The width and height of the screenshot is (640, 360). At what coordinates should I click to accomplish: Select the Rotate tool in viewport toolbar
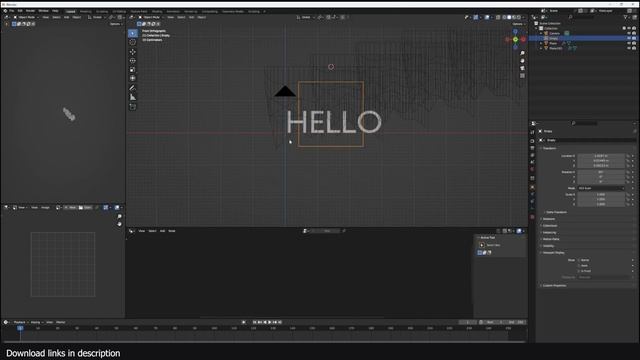(133, 61)
